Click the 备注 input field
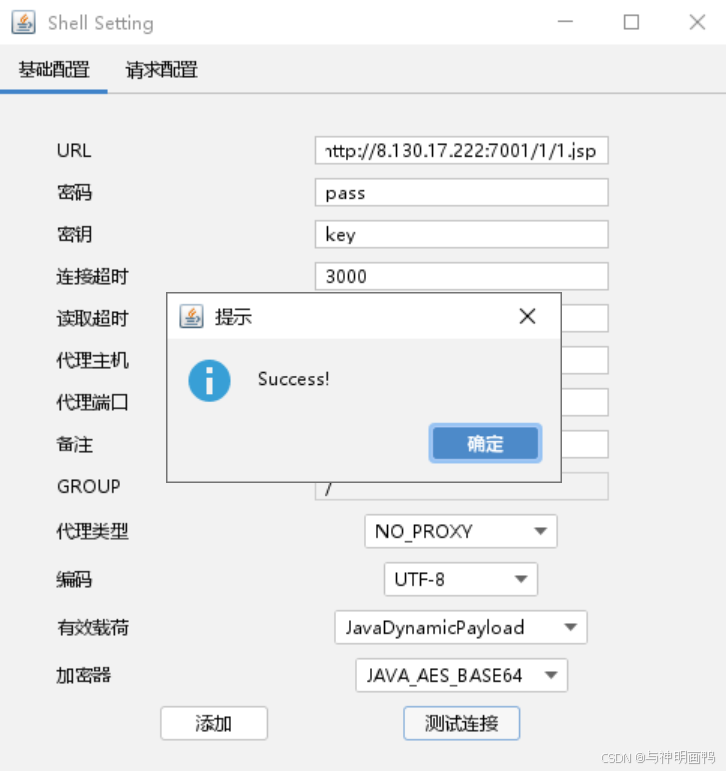 [585, 445]
